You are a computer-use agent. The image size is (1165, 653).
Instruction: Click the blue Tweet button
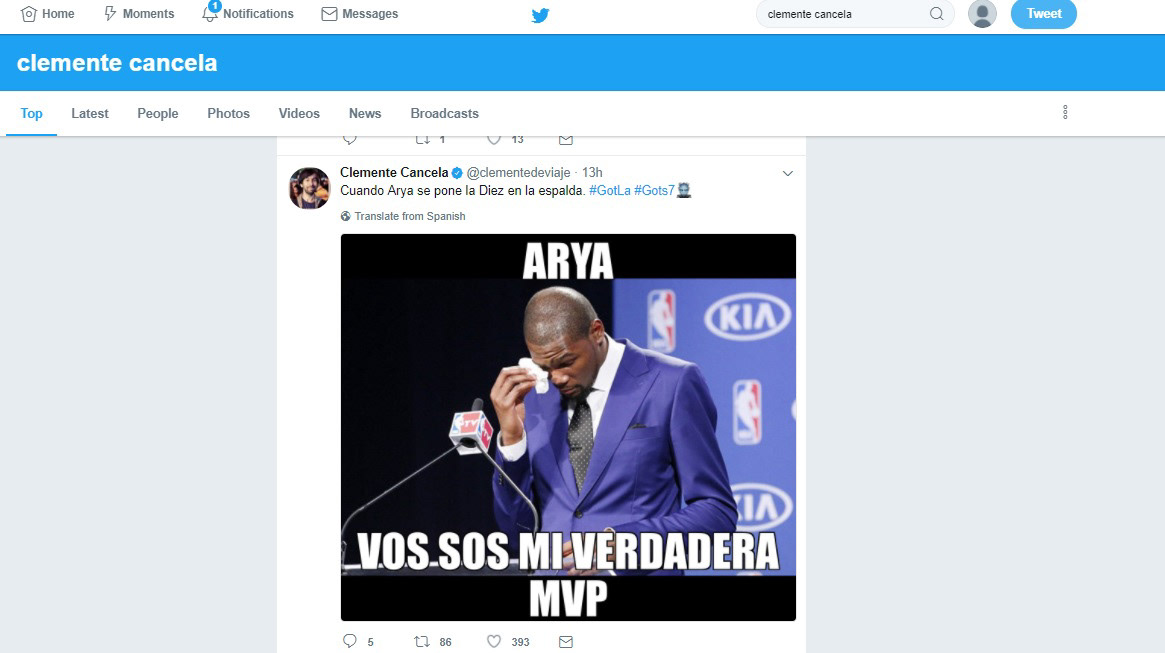click(x=1043, y=13)
